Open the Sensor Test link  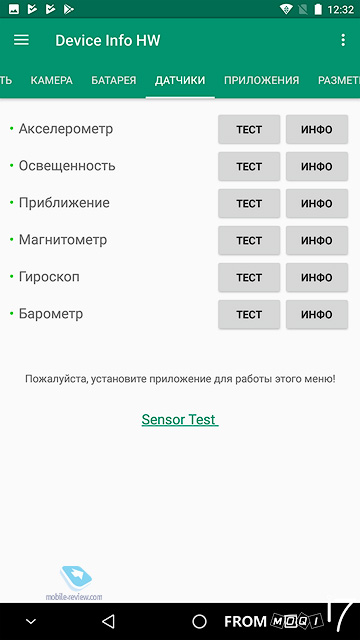[180, 419]
